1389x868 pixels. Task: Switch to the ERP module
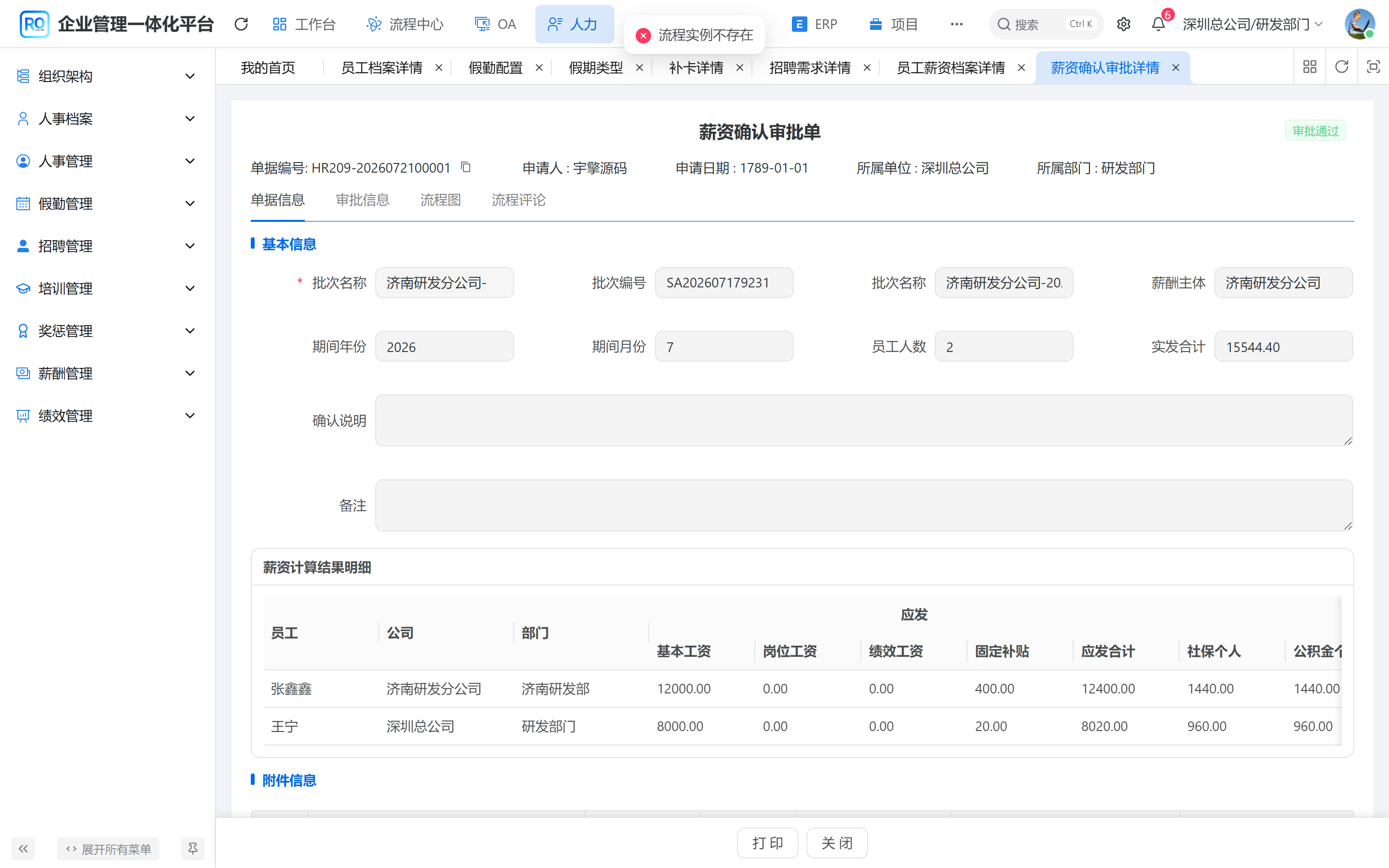coord(814,24)
